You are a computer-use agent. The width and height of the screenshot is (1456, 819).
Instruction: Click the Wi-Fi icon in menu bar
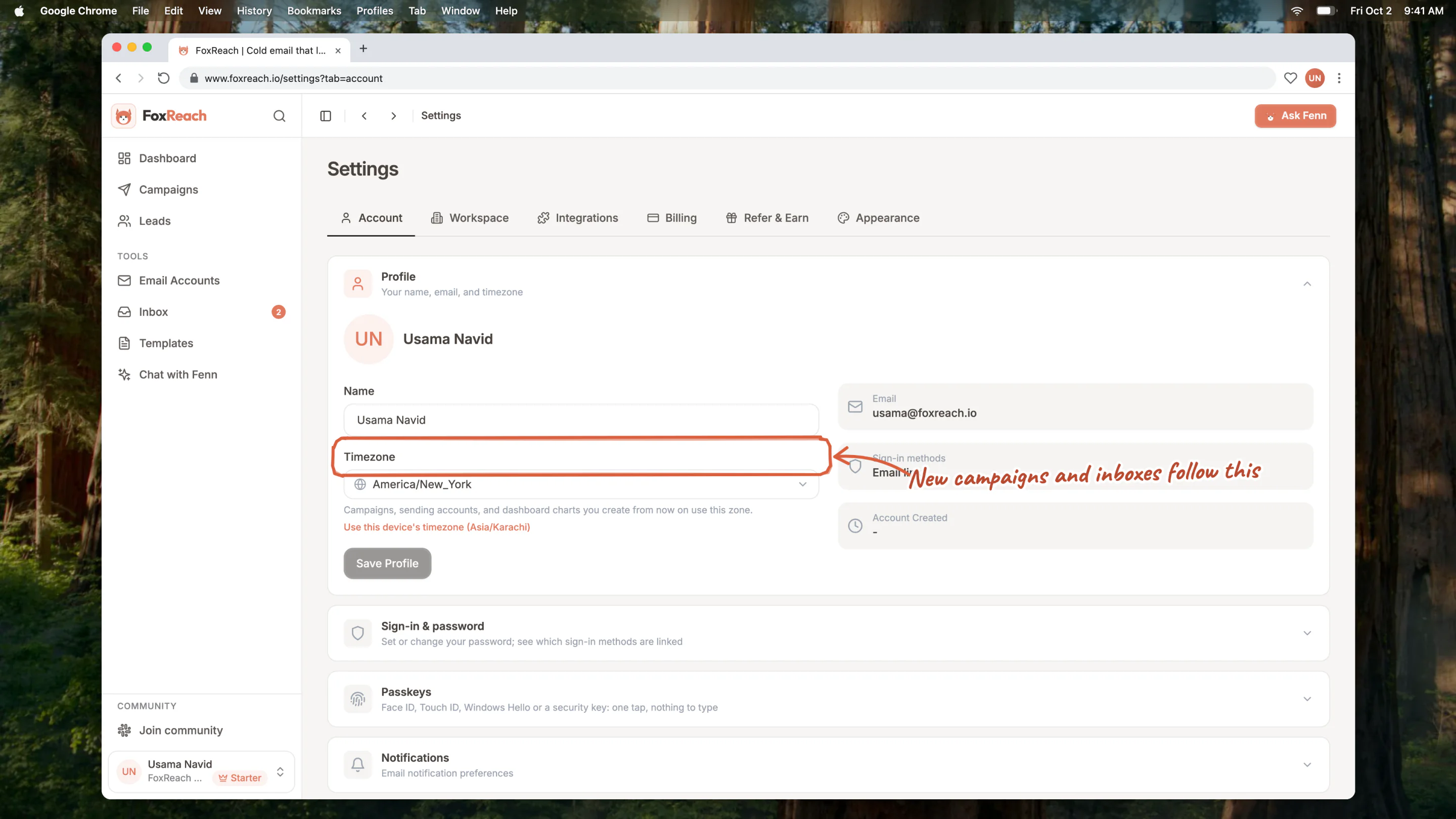tap(1297, 11)
